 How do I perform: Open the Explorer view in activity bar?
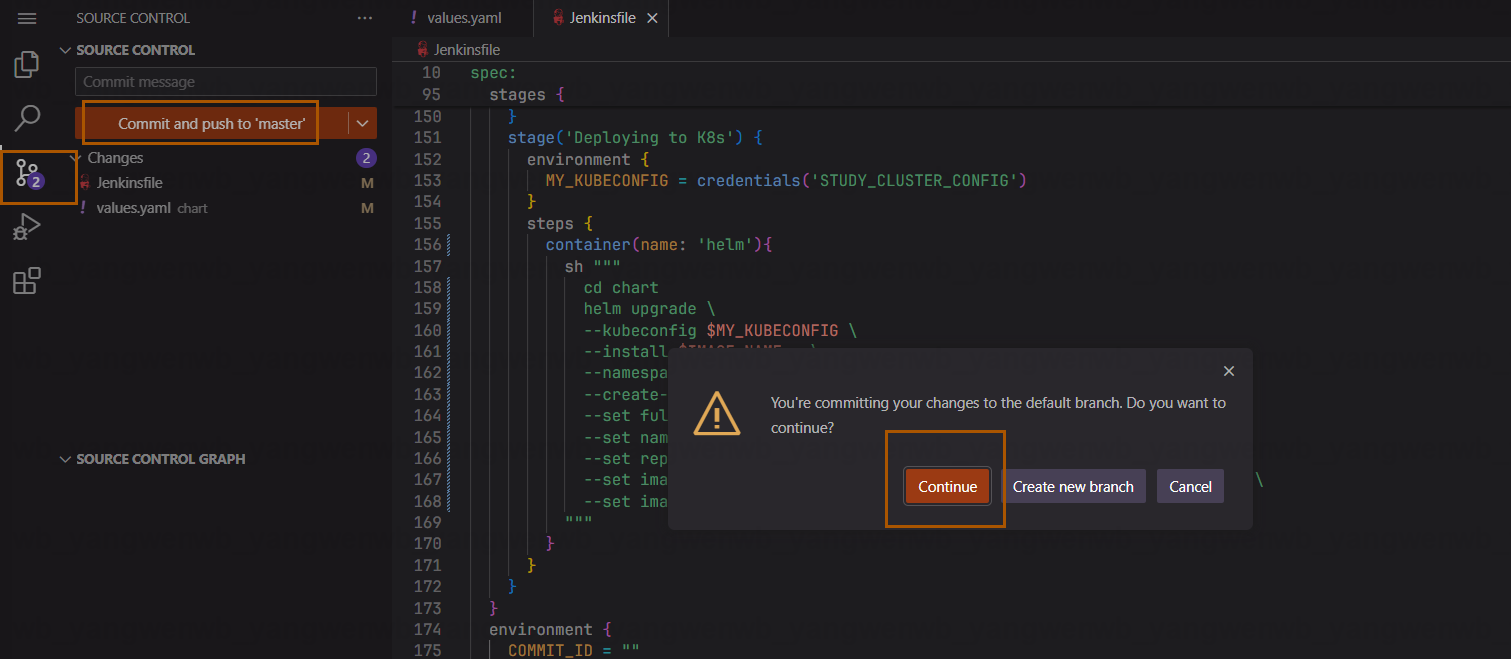27,66
